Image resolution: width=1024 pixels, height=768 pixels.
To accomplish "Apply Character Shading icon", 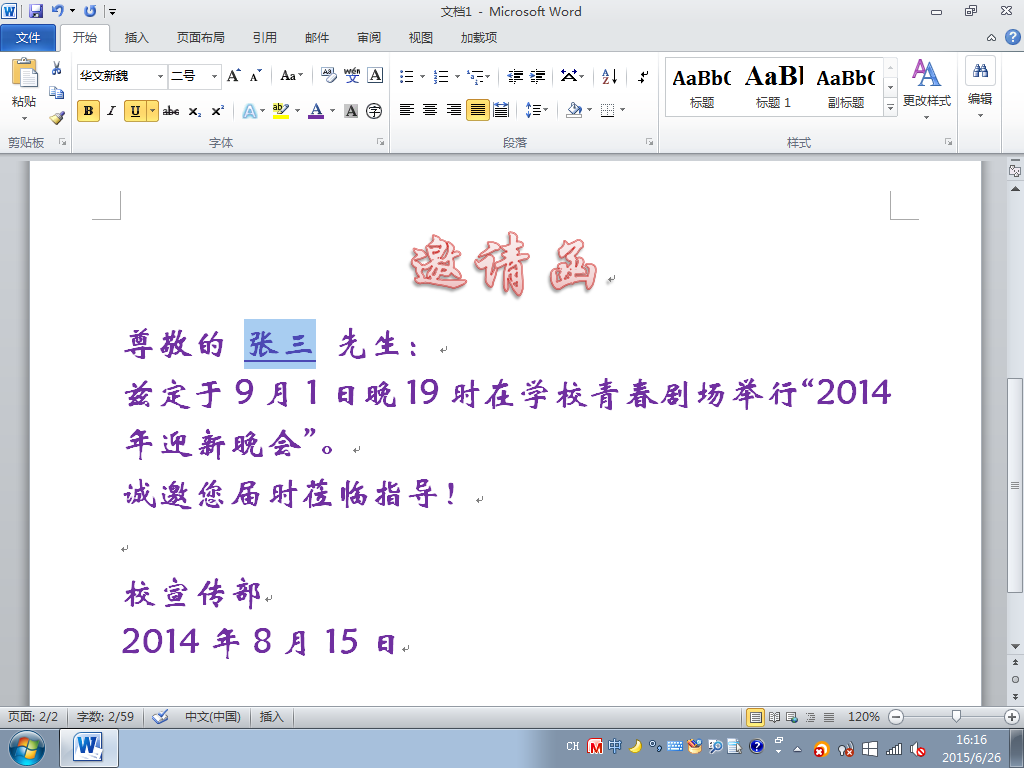I will pos(351,111).
